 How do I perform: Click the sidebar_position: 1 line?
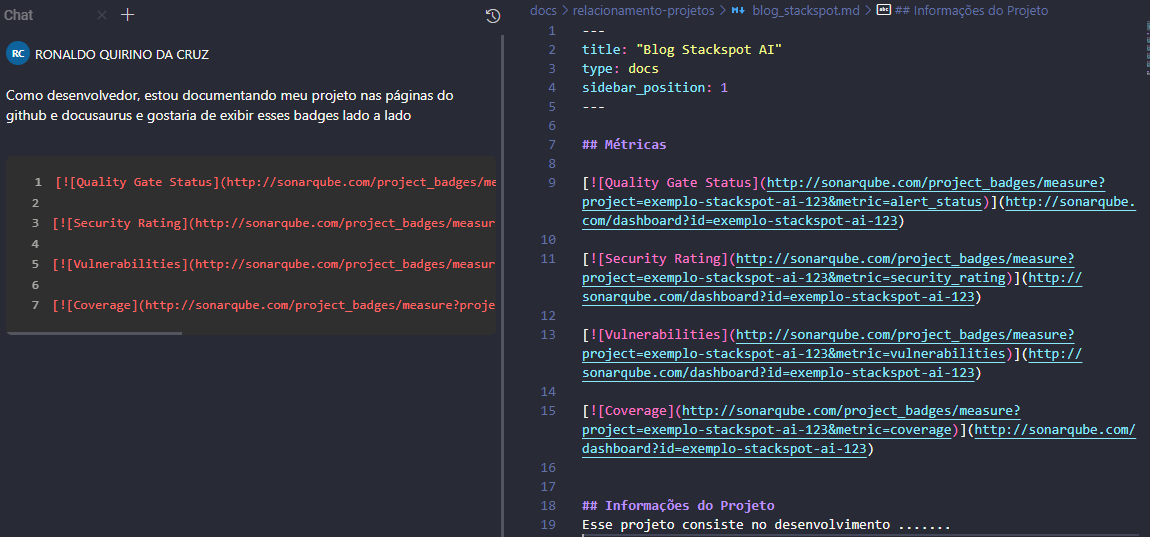[x=655, y=88]
